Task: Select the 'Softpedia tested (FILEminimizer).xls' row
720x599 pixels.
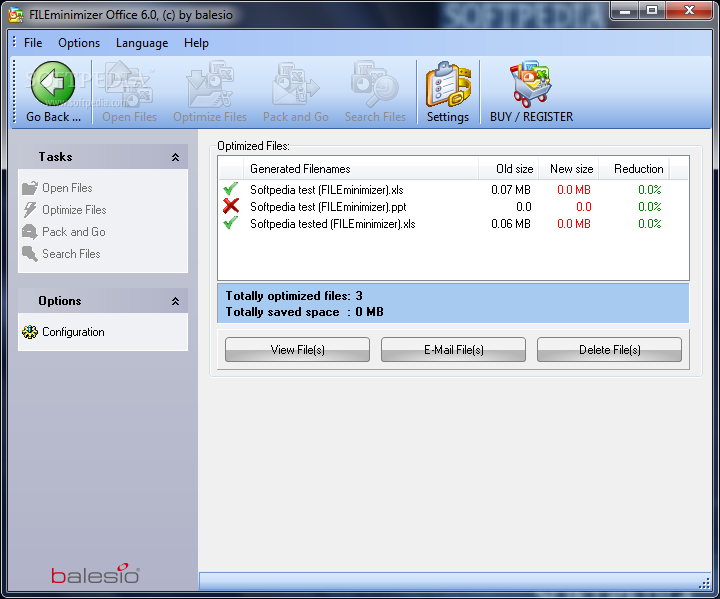Action: click(453, 224)
